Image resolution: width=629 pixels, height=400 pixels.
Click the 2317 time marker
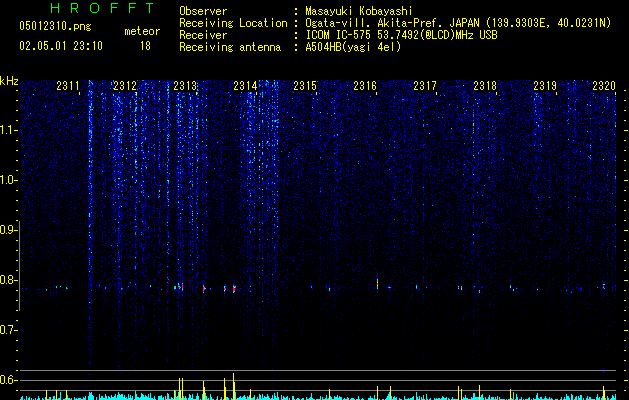pos(425,86)
